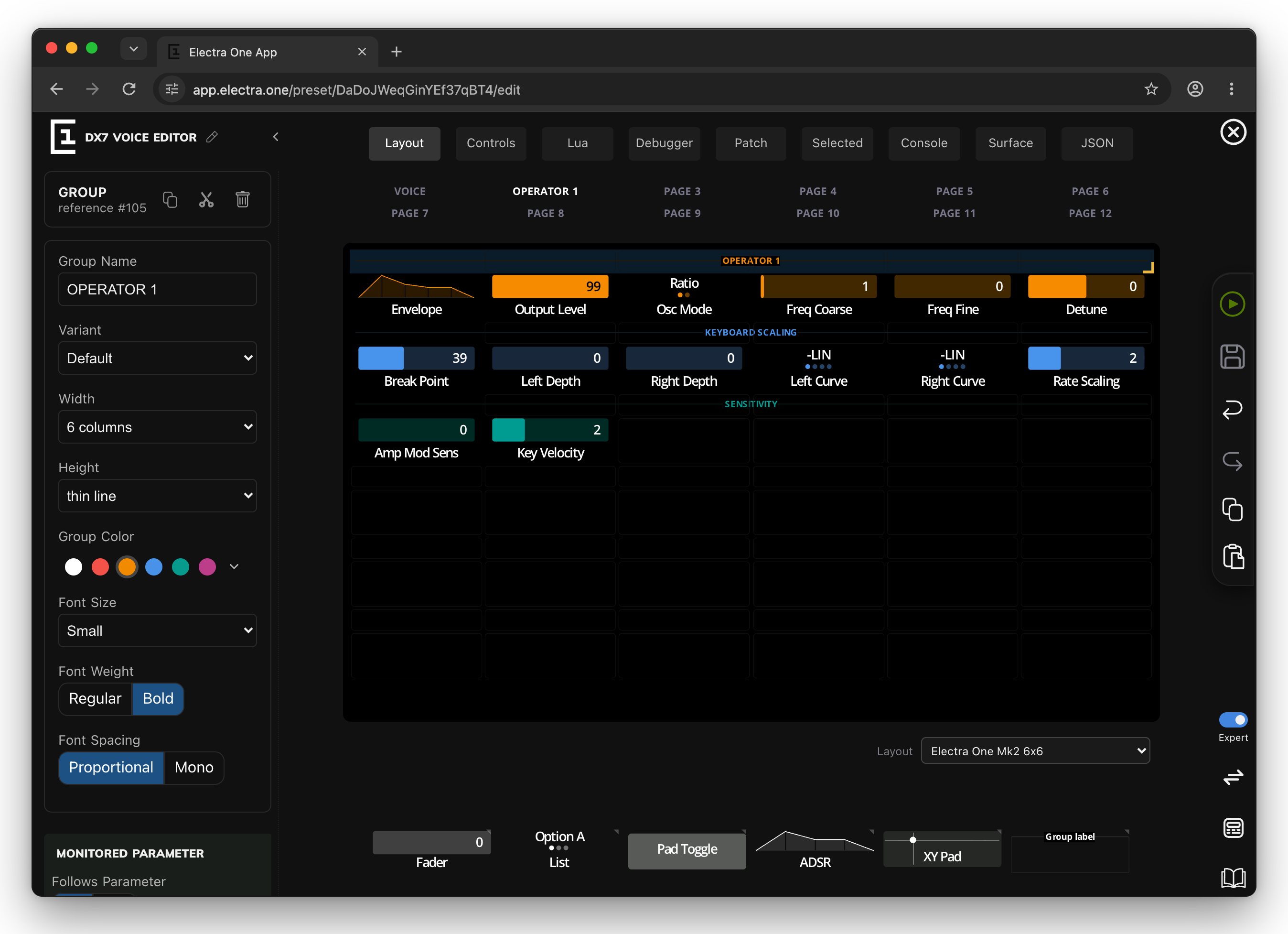Open the Patch tab
Viewport: 1288px width, 934px height.
point(751,143)
